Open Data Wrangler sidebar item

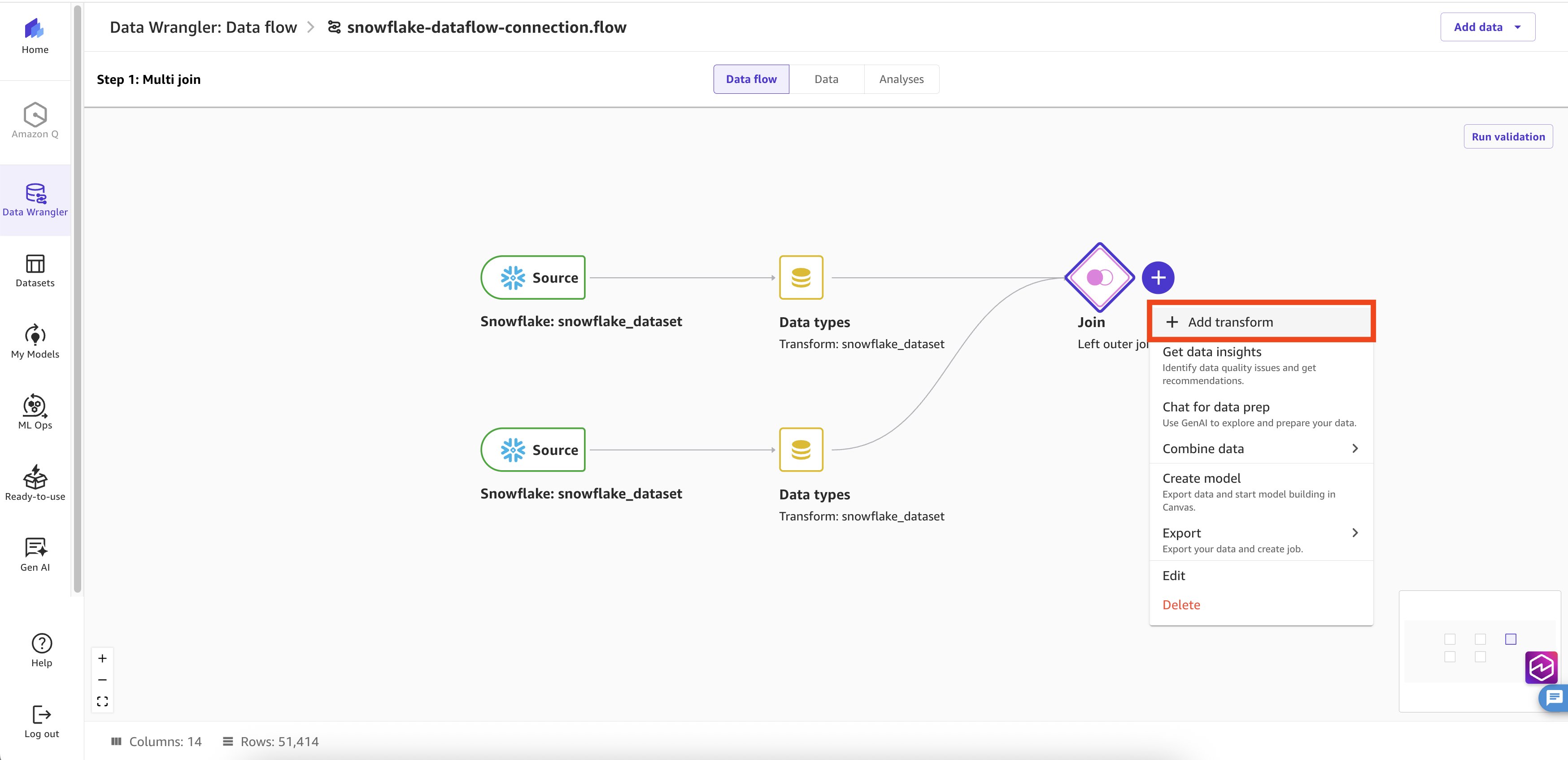tap(35, 200)
